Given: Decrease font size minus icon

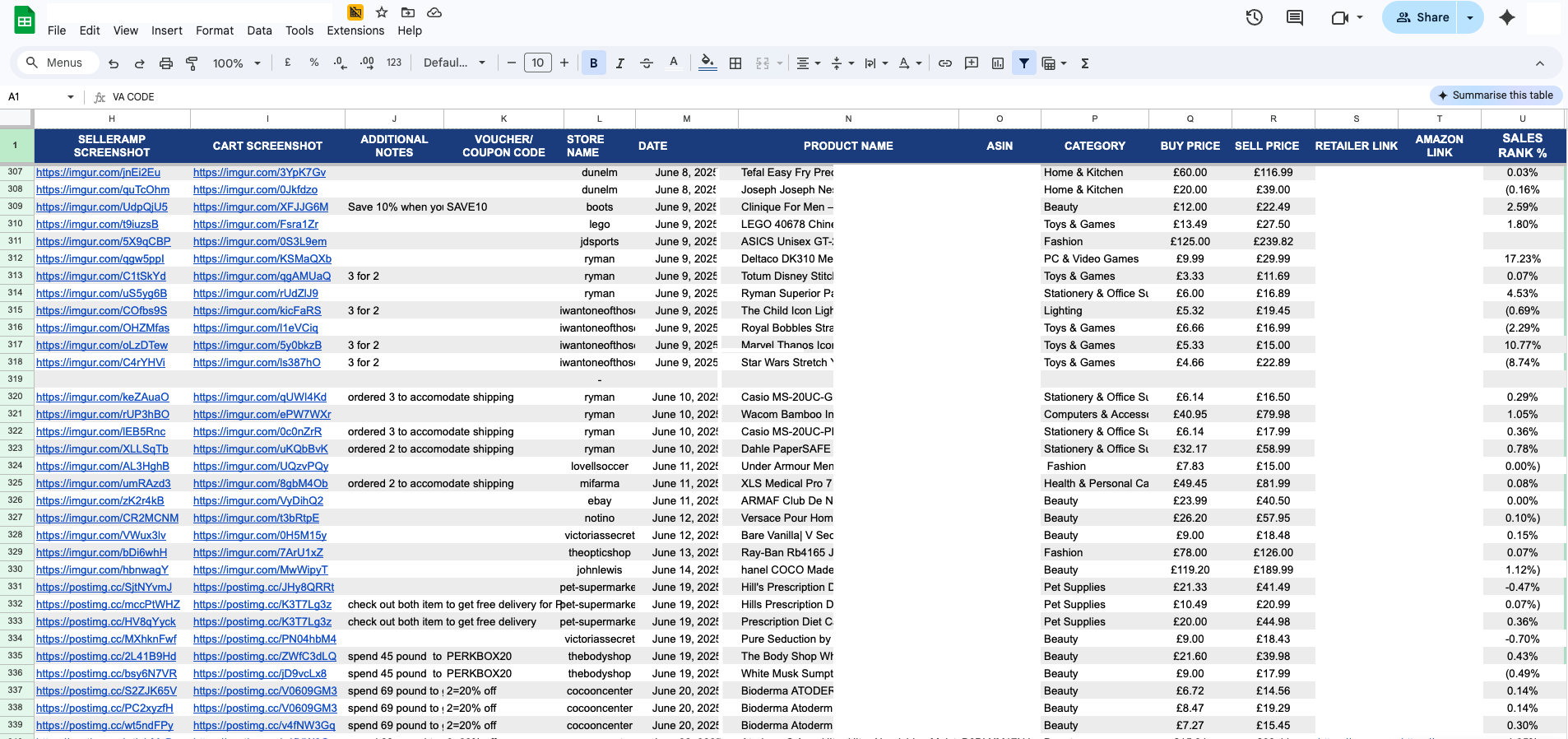Looking at the screenshot, I should tap(512, 63).
